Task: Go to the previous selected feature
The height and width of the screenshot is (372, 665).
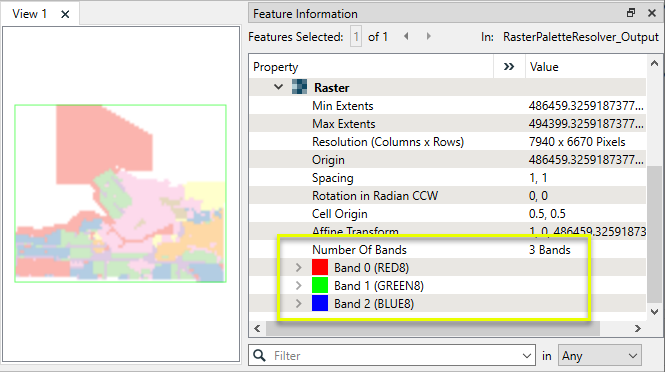Action: (x=406, y=36)
